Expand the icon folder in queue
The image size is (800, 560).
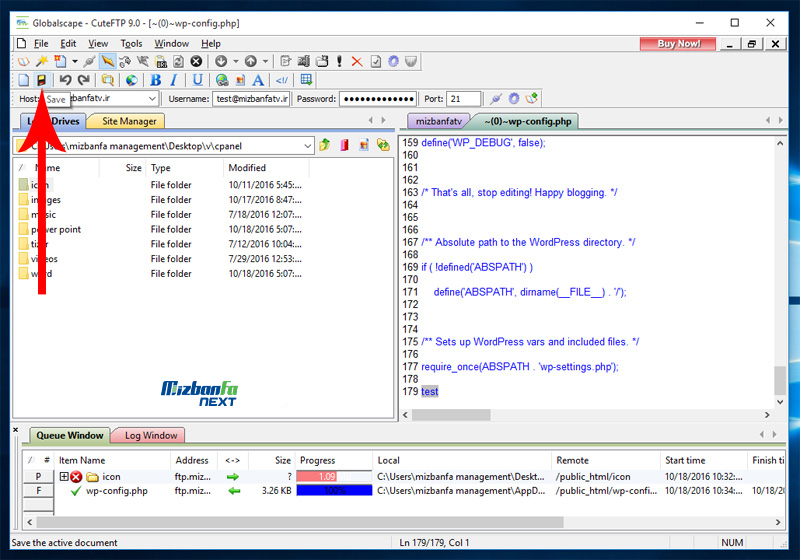click(x=64, y=477)
